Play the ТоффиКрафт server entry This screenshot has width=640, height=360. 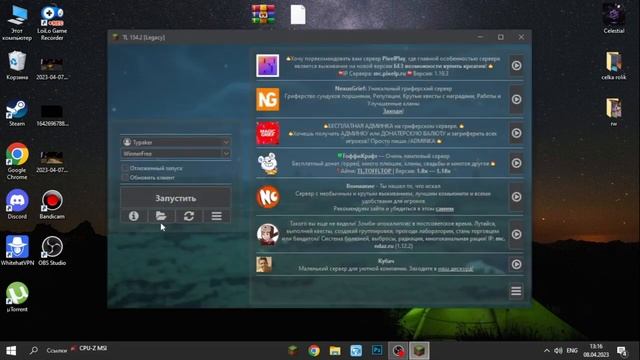click(x=516, y=163)
